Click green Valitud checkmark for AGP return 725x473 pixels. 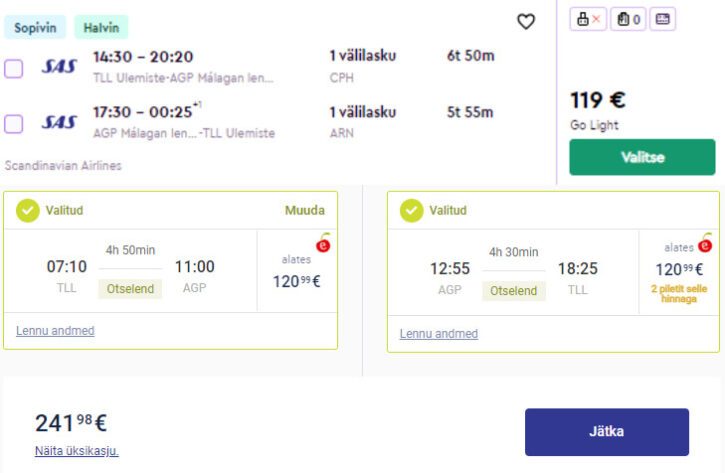(x=412, y=210)
